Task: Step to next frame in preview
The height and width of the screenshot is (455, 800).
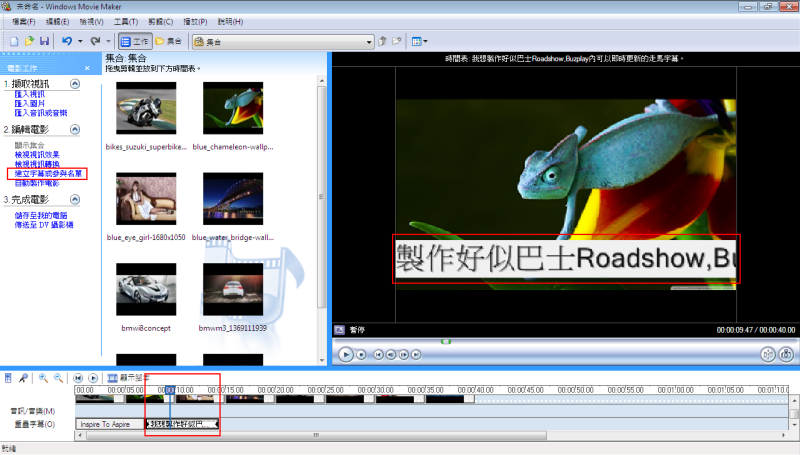Action: click(x=404, y=355)
